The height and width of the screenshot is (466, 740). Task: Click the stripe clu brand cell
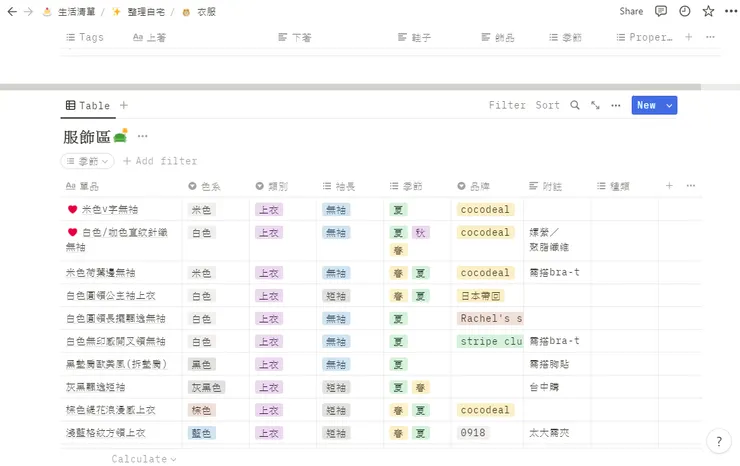coord(490,341)
